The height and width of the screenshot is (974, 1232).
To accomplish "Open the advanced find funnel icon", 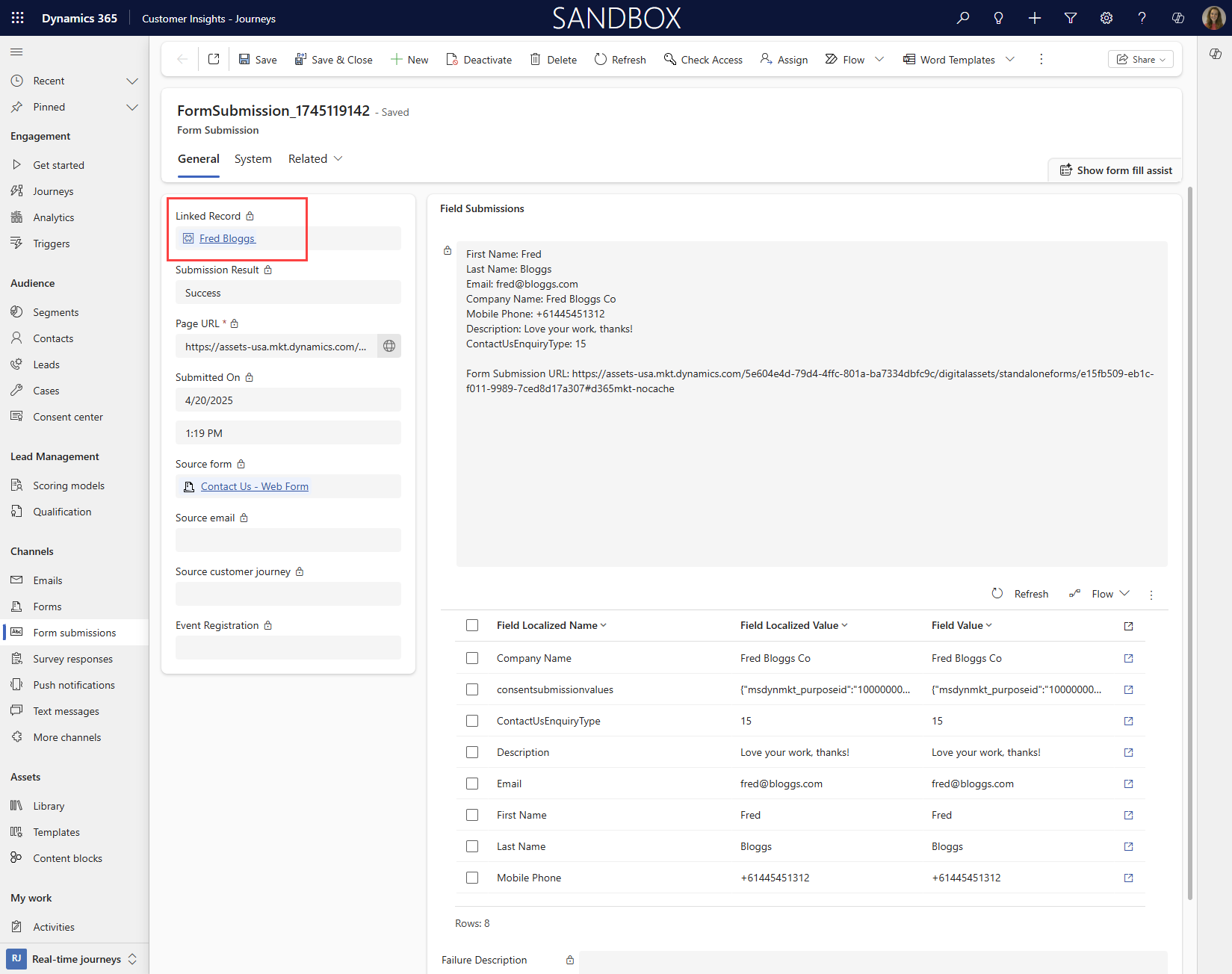I will pos(1071,18).
